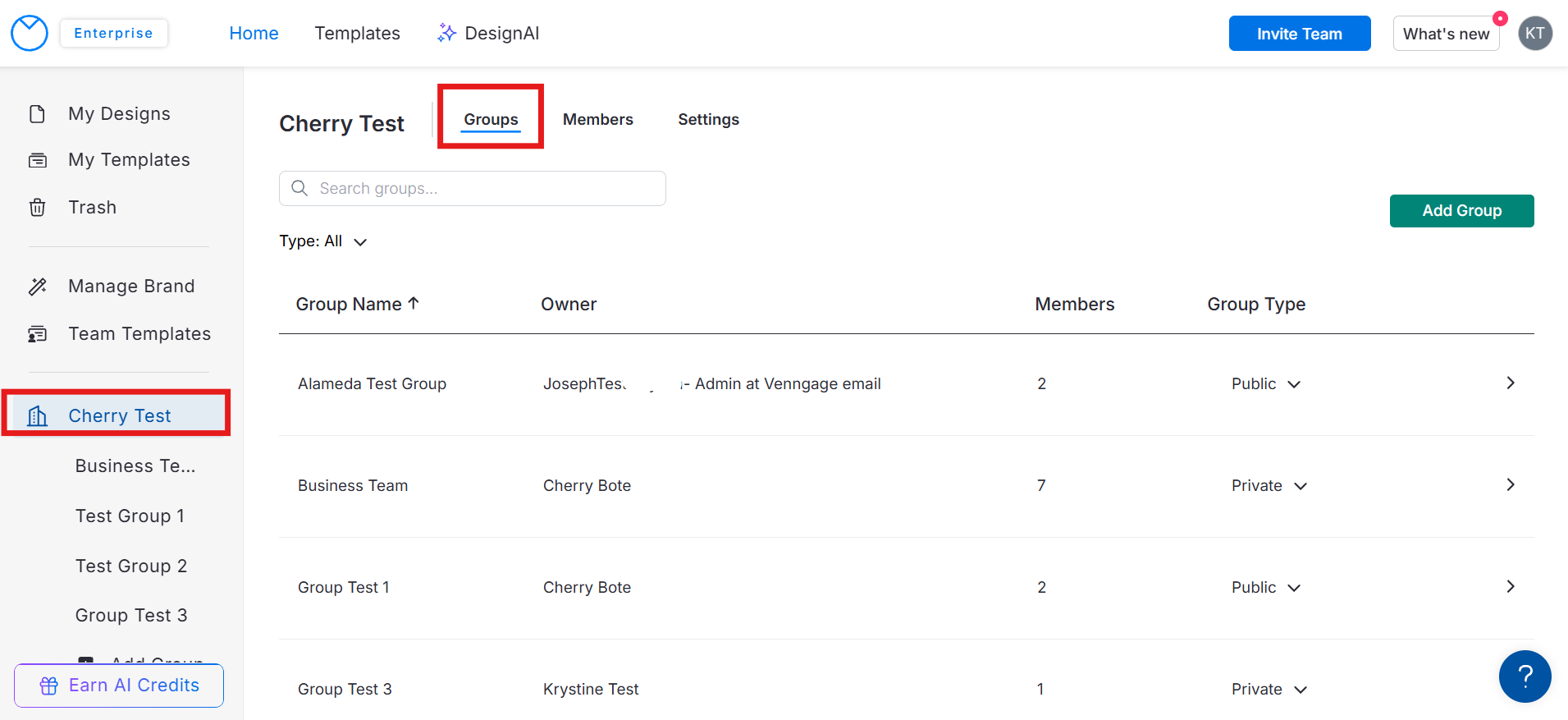1568x720 pixels.
Task: Change Alameda Test Group type from Public
Action: tap(1265, 383)
